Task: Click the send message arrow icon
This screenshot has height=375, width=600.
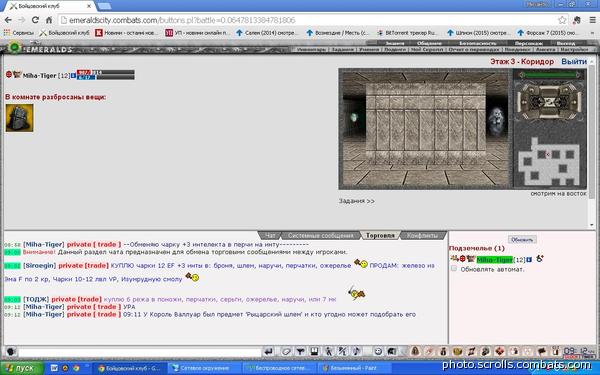Action: pos(269,351)
